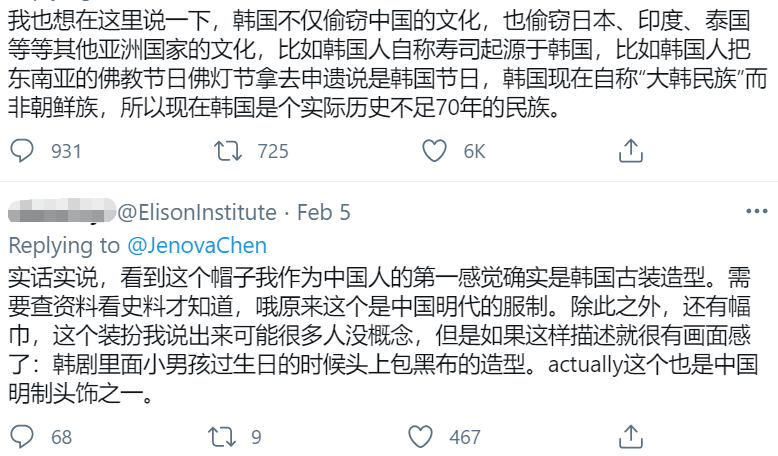The image size is (778, 456).
Task: Open the @ElisonInstitute profile handle
Action: point(197,212)
